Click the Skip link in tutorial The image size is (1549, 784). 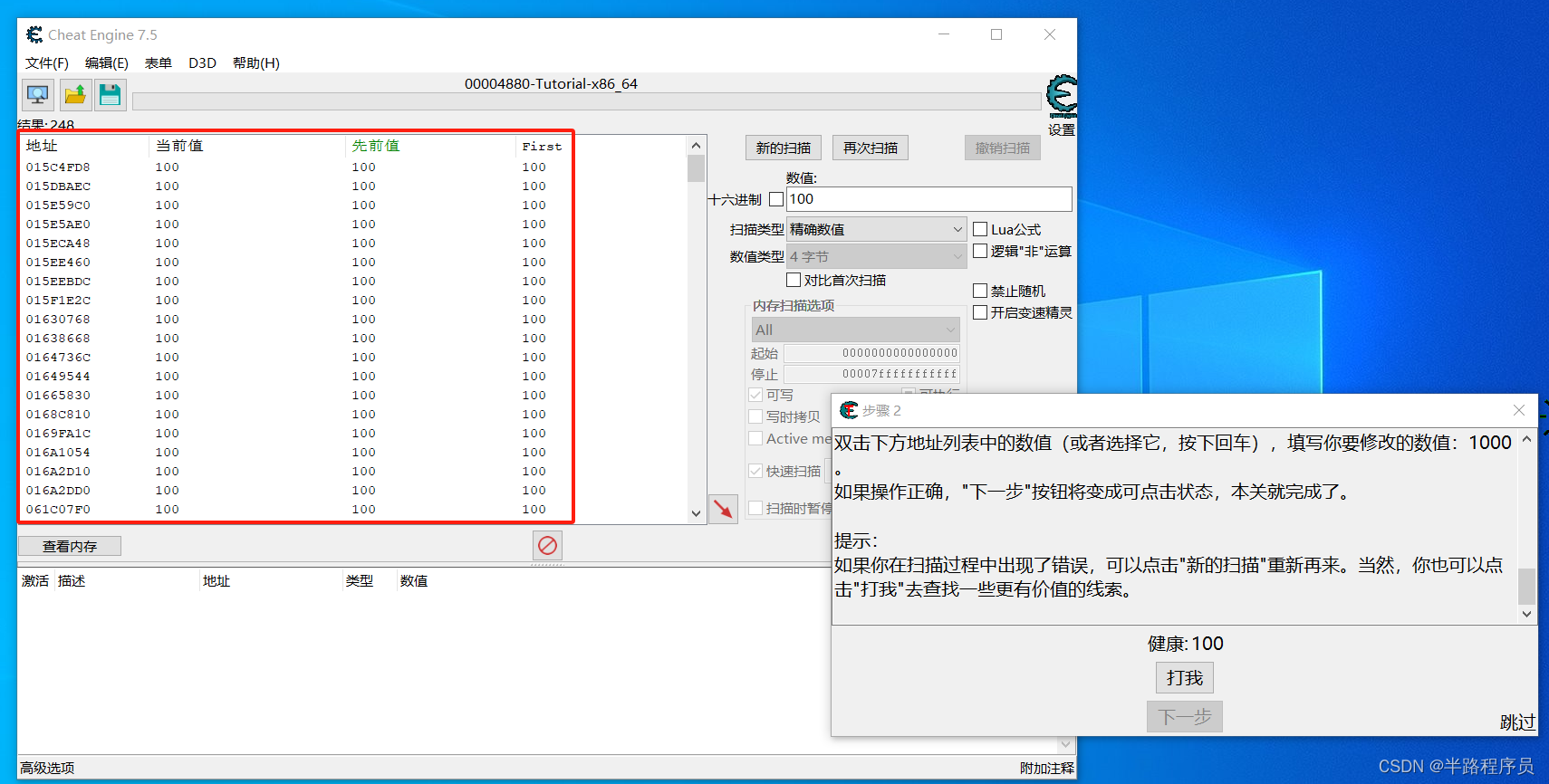1517,722
